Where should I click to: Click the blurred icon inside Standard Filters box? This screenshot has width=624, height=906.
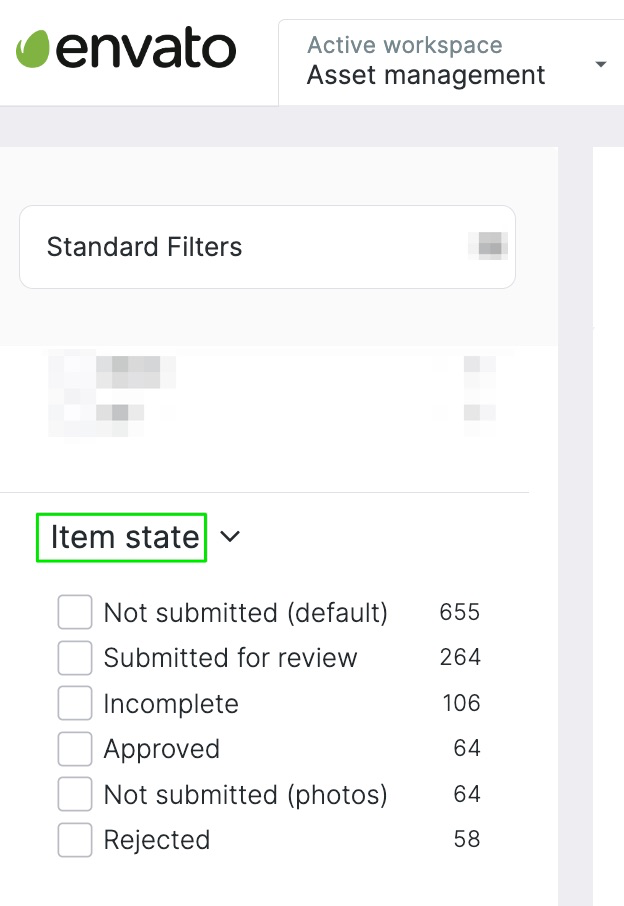click(x=492, y=246)
